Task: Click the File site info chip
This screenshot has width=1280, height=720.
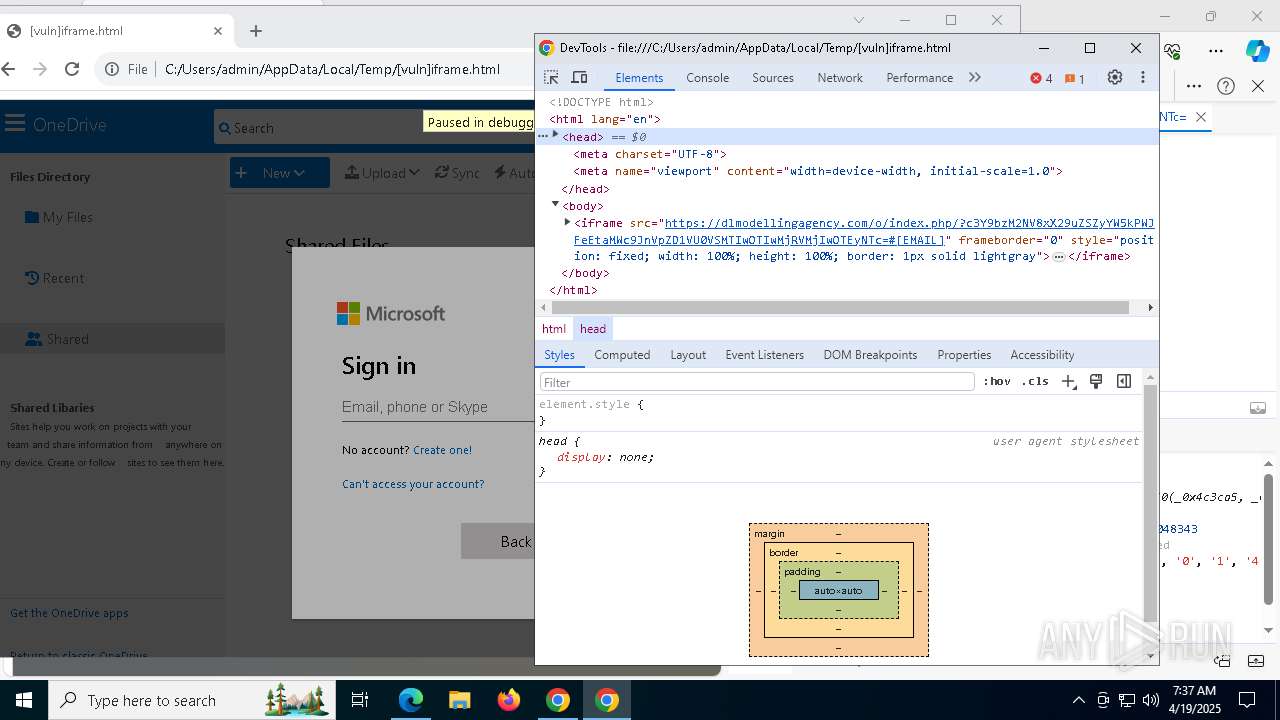Action: tap(126, 69)
